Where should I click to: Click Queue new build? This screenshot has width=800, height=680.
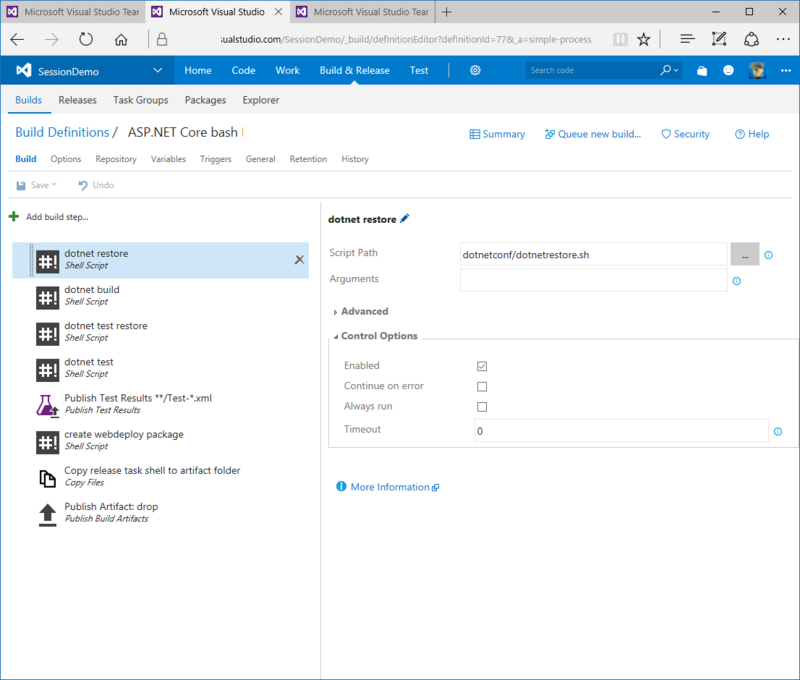593,134
